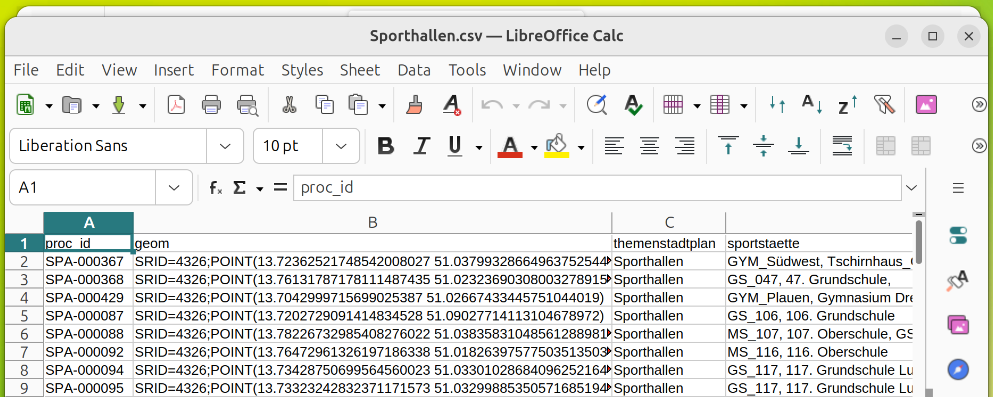Viewport: 993px width, 397px height.
Task: Click the Insert Row icon
Action: coord(673,105)
